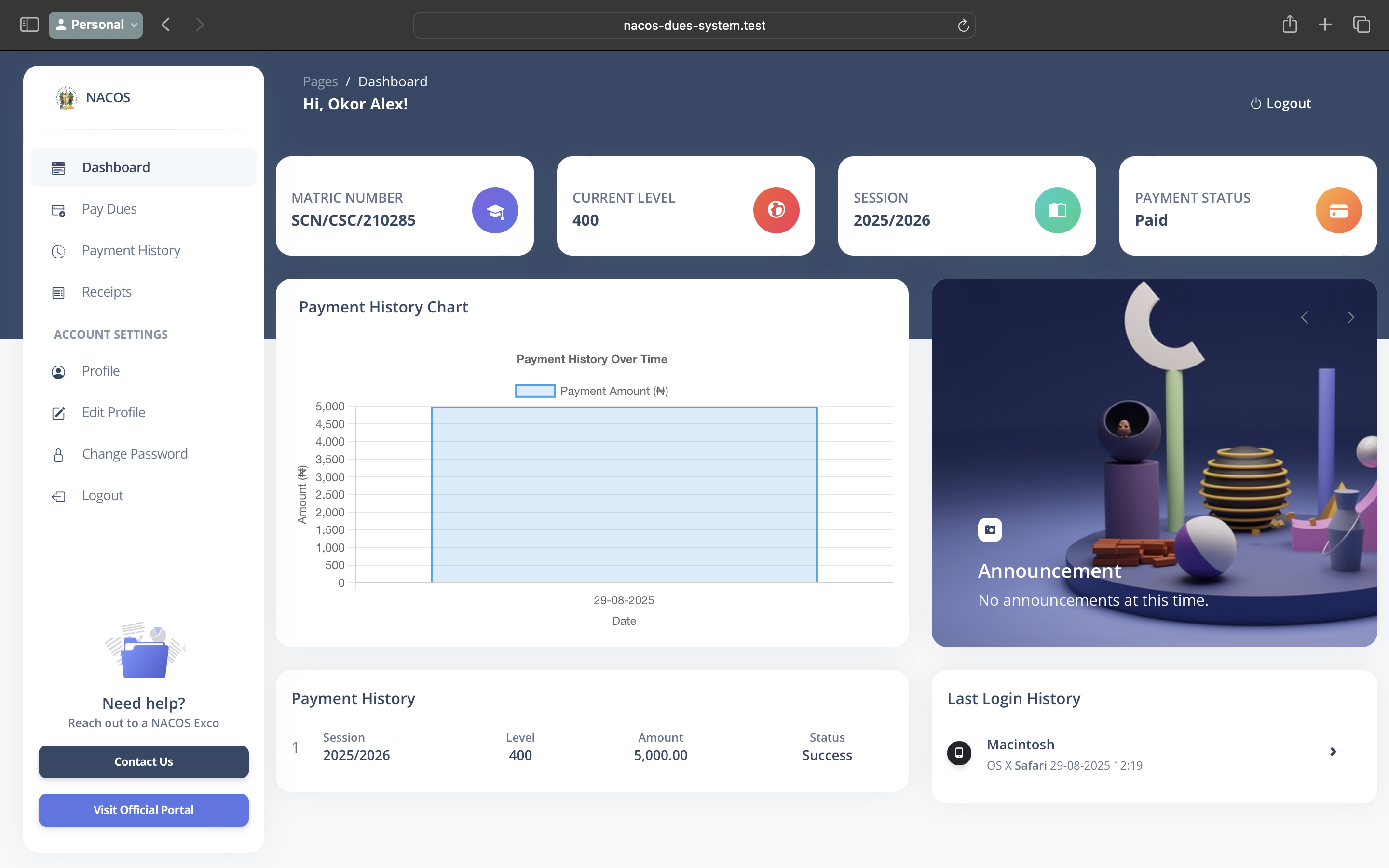
Task: Click the card icon on Payment Status tile
Action: [1338, 210]
